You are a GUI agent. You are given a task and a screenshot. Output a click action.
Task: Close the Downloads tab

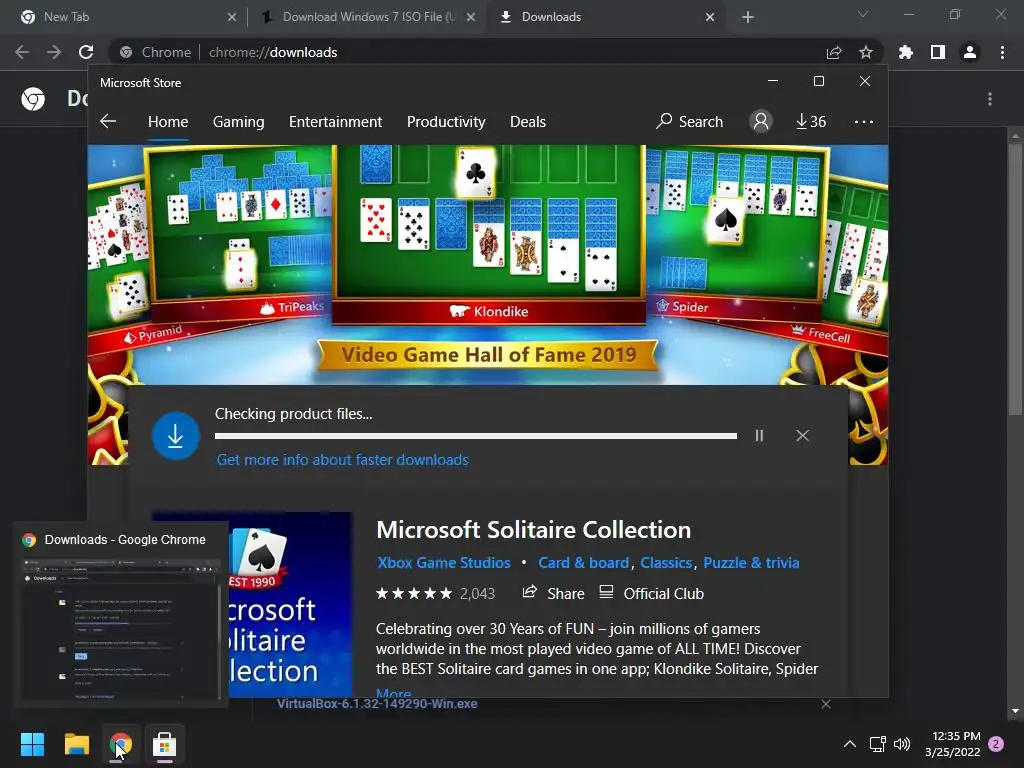(x=710, y=17)
